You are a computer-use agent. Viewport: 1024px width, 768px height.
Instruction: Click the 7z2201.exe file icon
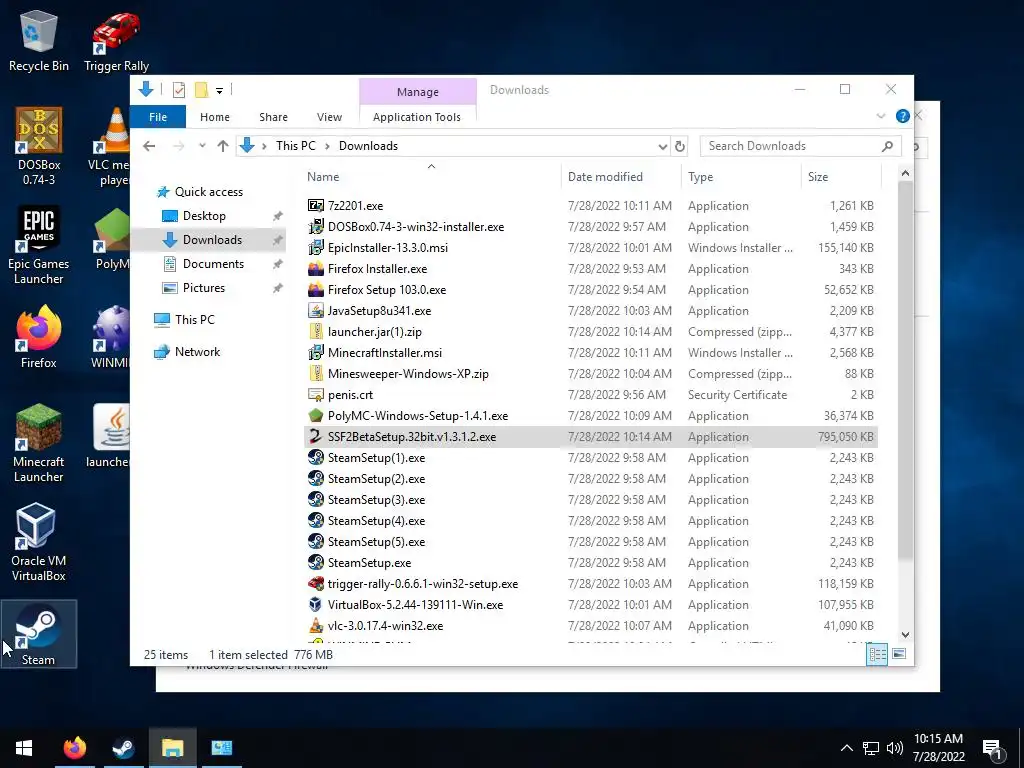click(315, 206)
